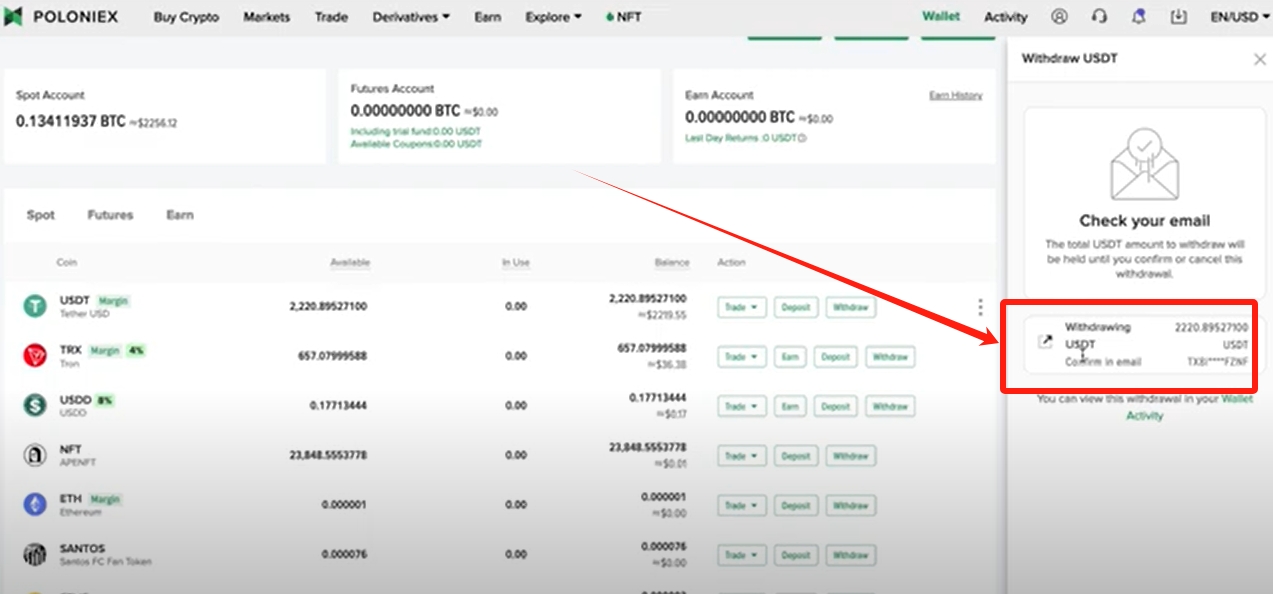Click the USDT Tether coin icon
Screen dimensions: 1273x594
pos(35,306)
